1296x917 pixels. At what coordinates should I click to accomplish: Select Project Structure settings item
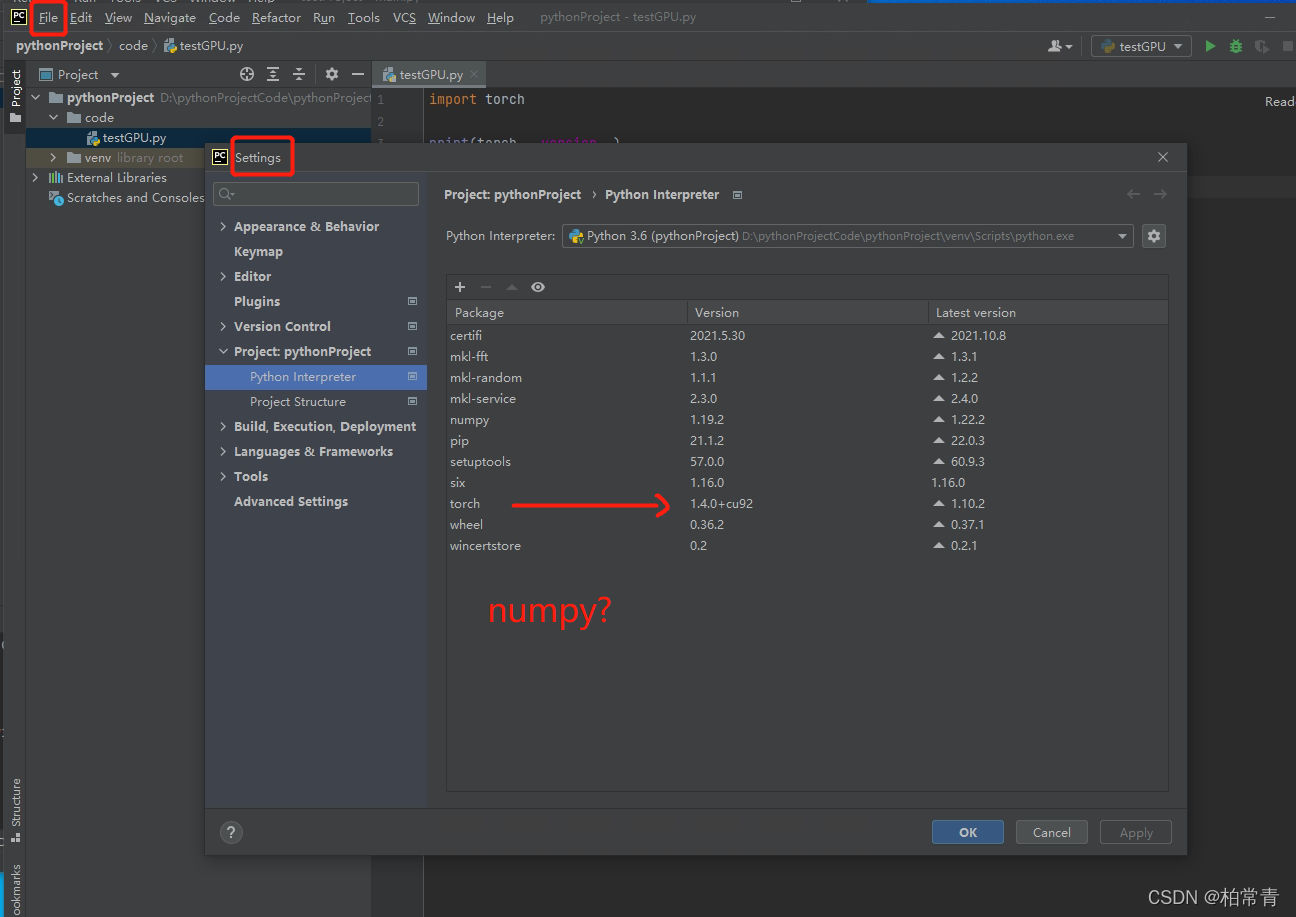298,402
